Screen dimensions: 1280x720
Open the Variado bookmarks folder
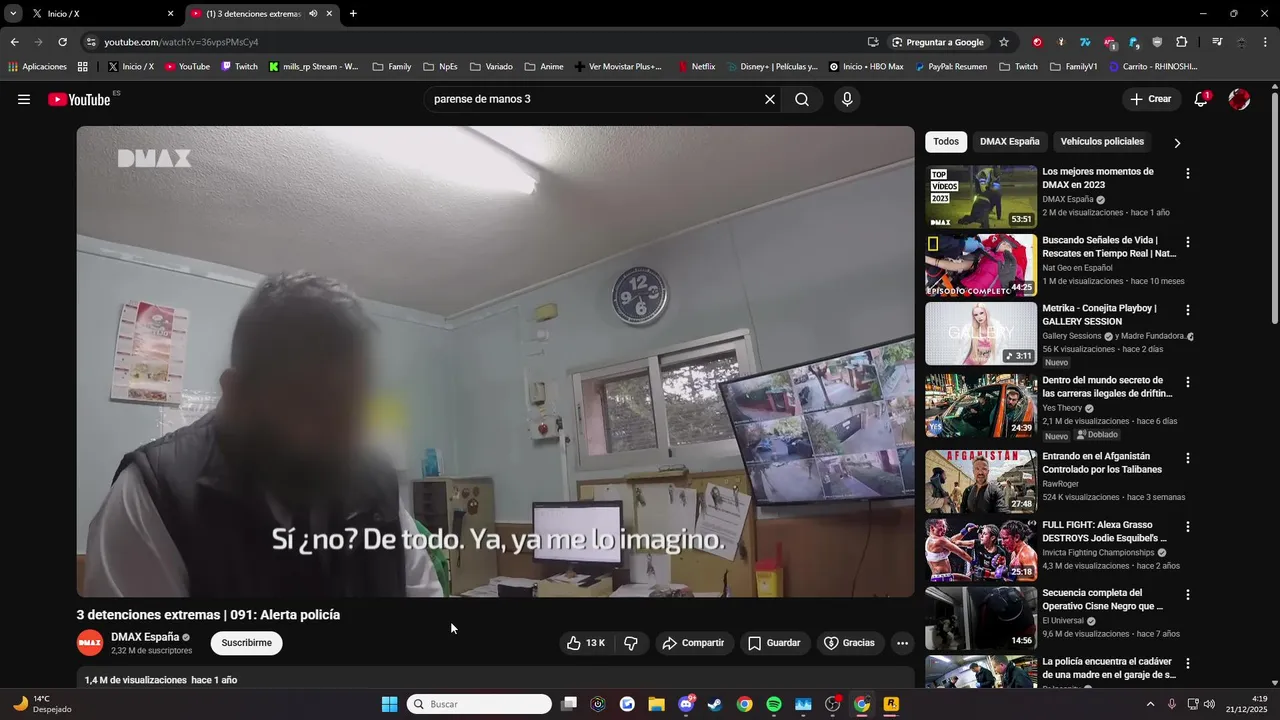pyautogui.click(x=490, y=67)
